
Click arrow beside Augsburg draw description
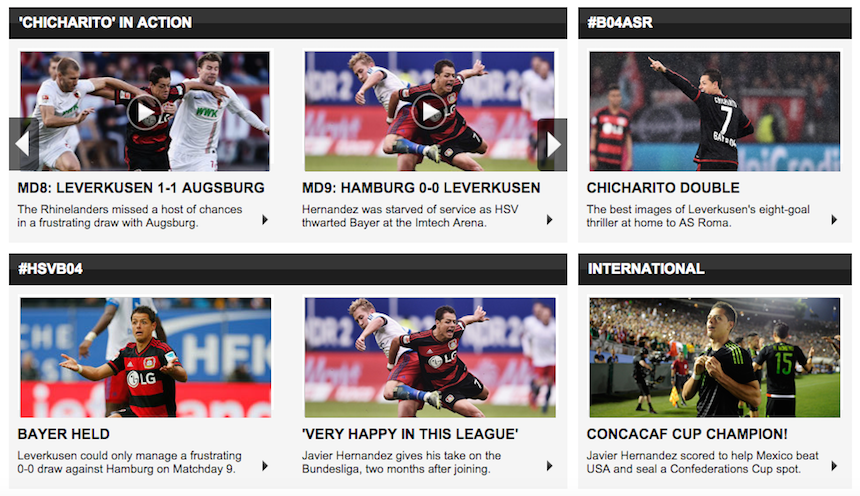pos(265,219)
